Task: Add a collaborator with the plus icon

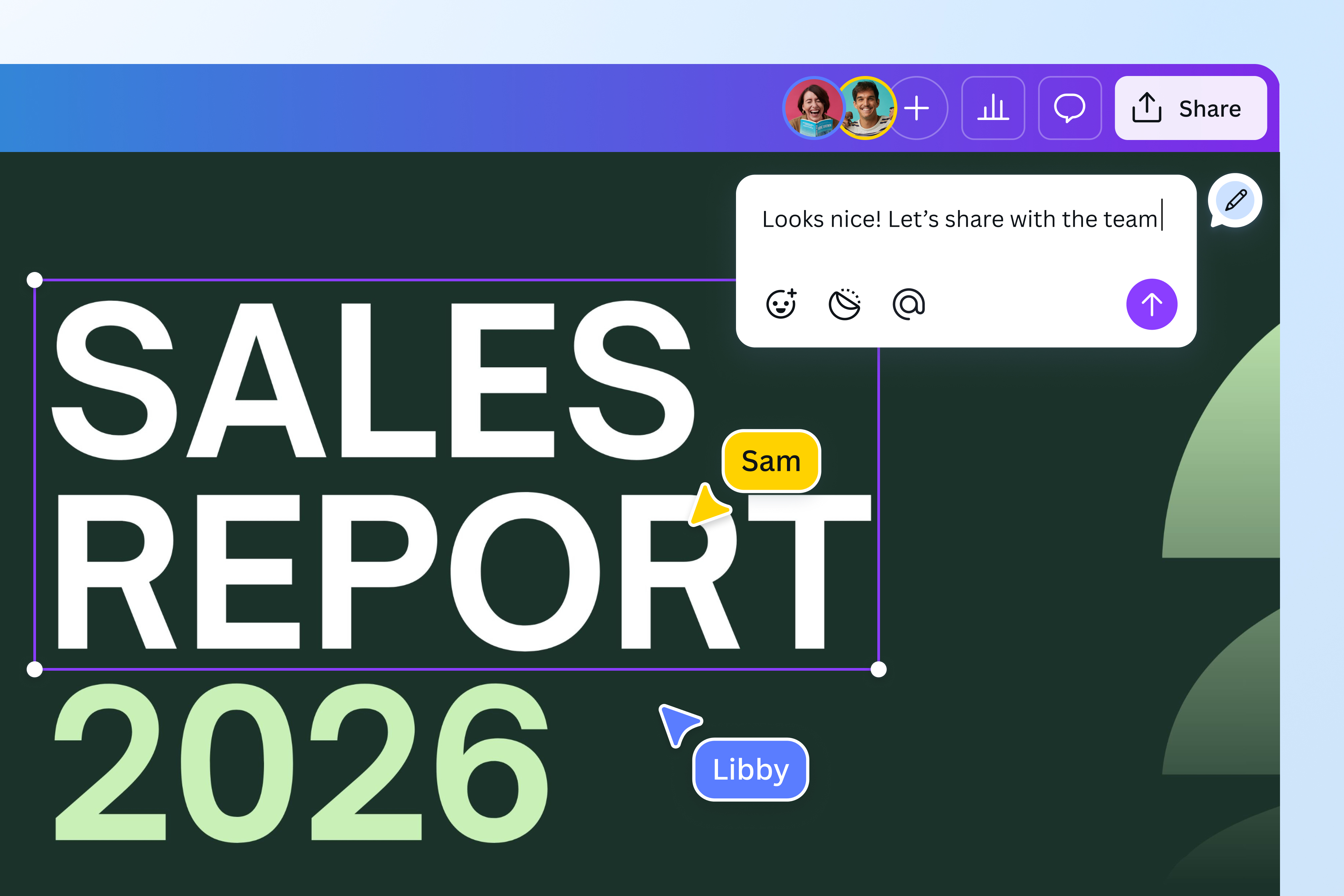Action: [x=917, y=108]
